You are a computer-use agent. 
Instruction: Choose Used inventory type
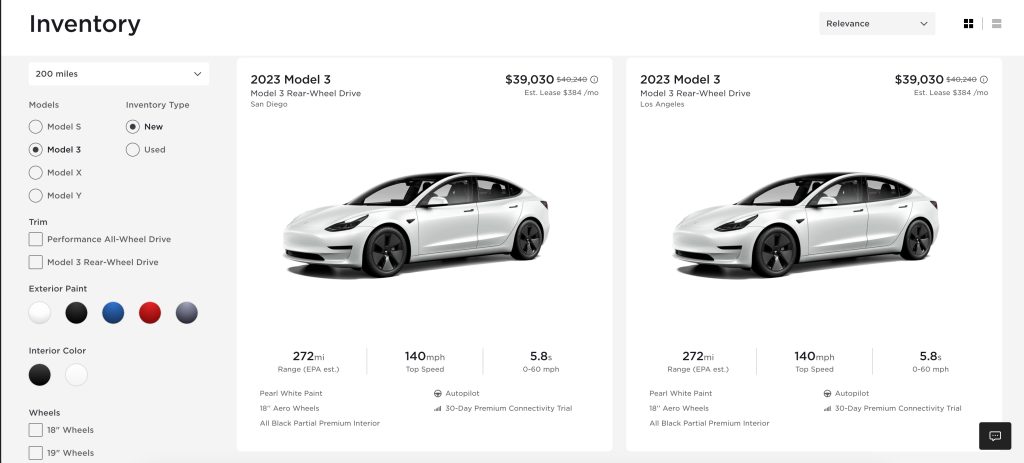click(133, 150)
